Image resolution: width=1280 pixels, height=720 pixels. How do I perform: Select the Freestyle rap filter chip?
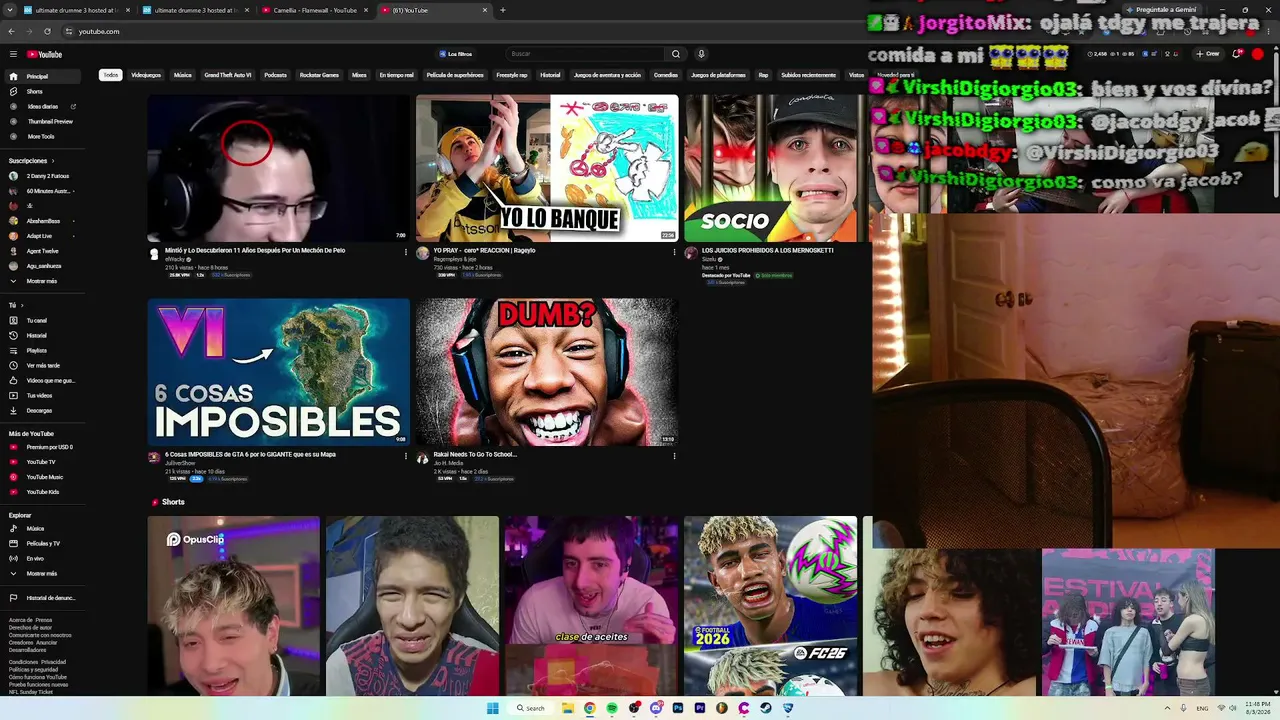(511, 75)
